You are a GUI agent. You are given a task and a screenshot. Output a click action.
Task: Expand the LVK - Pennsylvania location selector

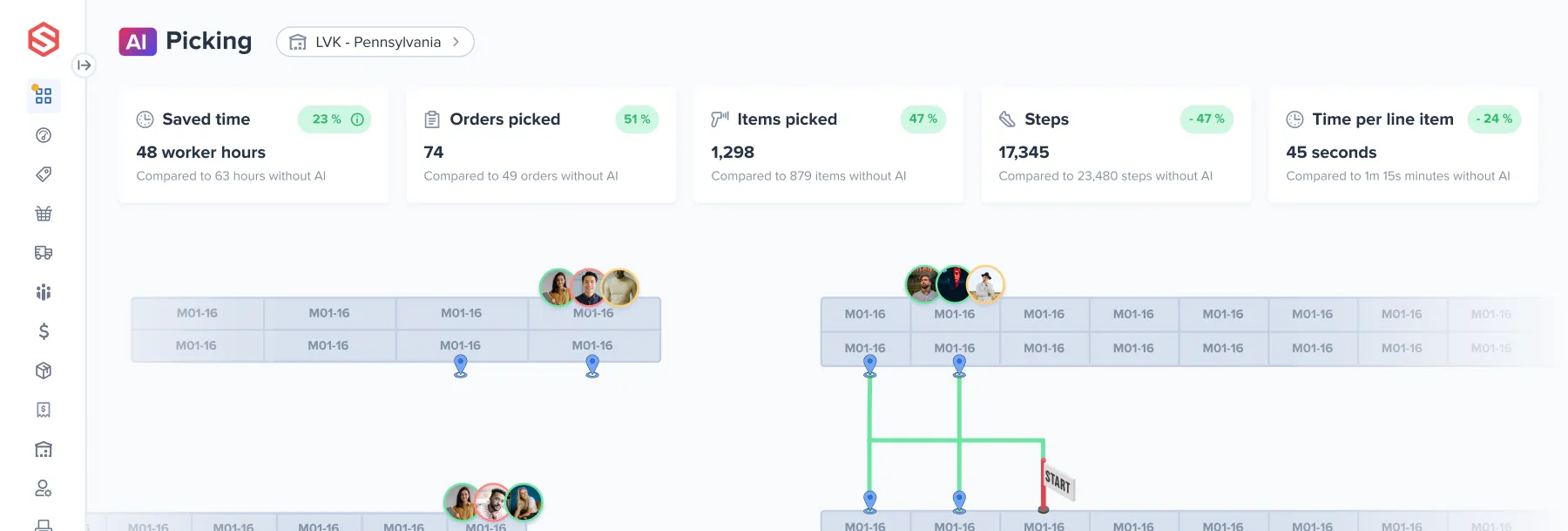[x=375, y=41]
